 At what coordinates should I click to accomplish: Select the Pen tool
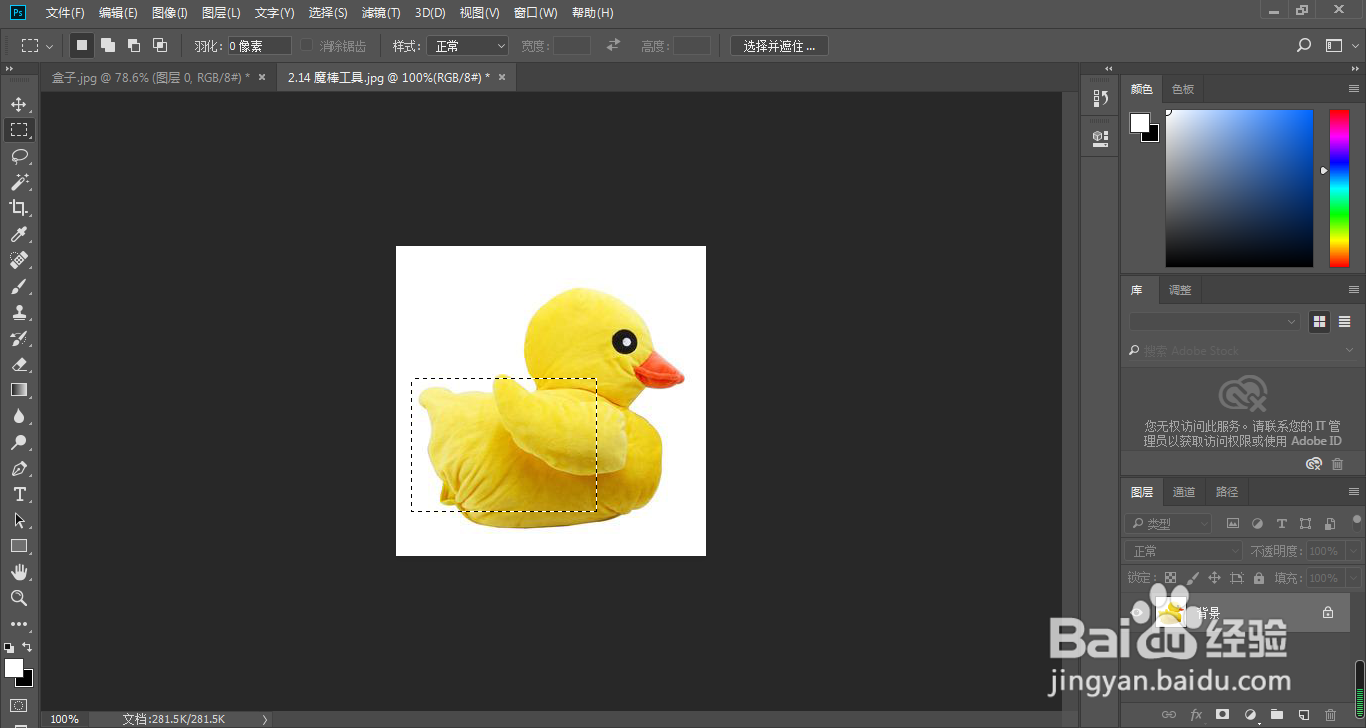(19, 468)
